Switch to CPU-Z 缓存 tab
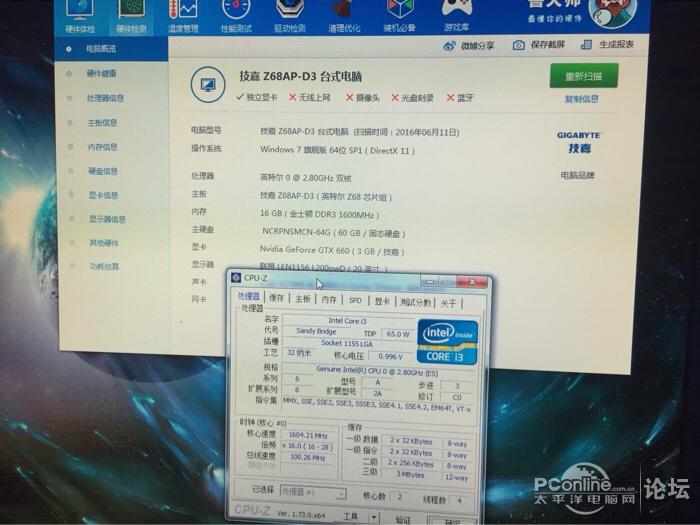The width and height of the screenshot is (700, 525). (276, 298)
